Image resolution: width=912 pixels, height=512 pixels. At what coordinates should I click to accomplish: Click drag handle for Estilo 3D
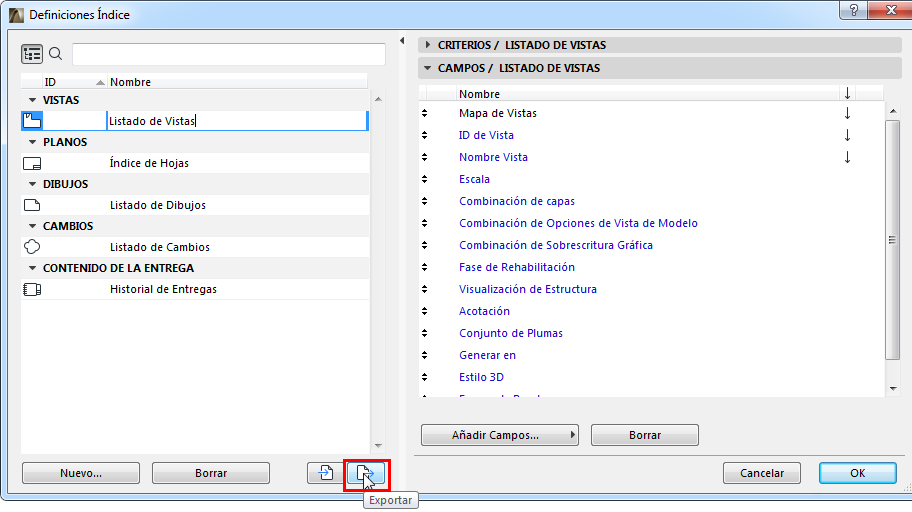425,377
